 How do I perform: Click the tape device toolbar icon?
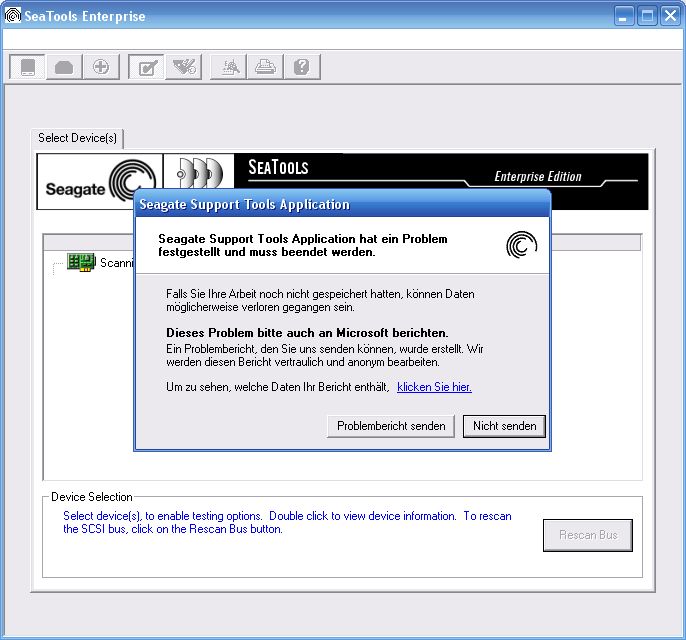point(64,67)
